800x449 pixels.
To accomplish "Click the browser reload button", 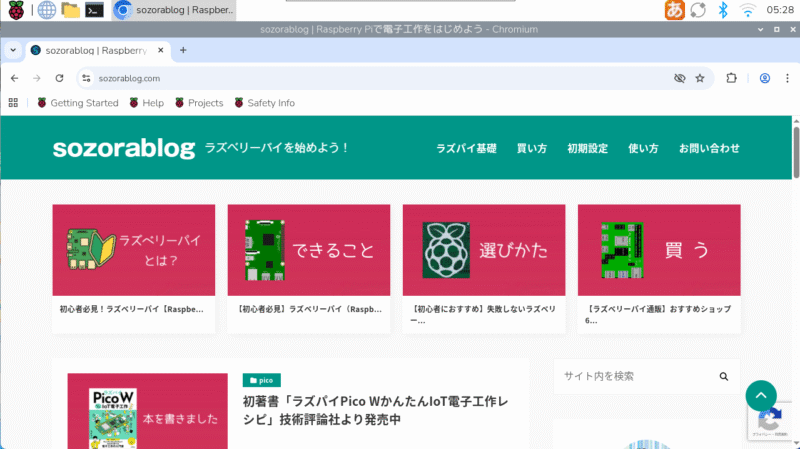I will pos(60,78).
